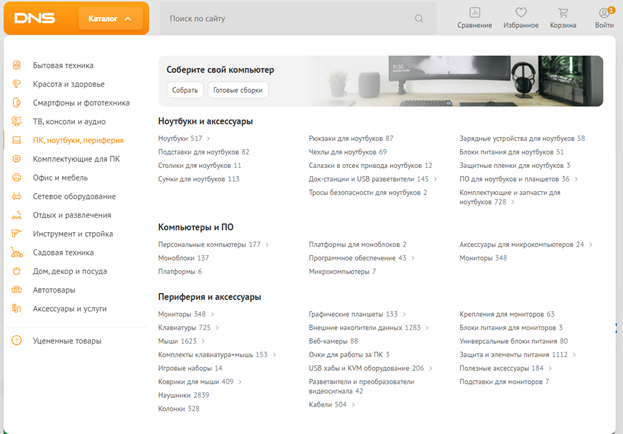The height and width of the screenshot is (434, 623).
Task: Open Колонки 328 link
Action: tap(179, 409)
